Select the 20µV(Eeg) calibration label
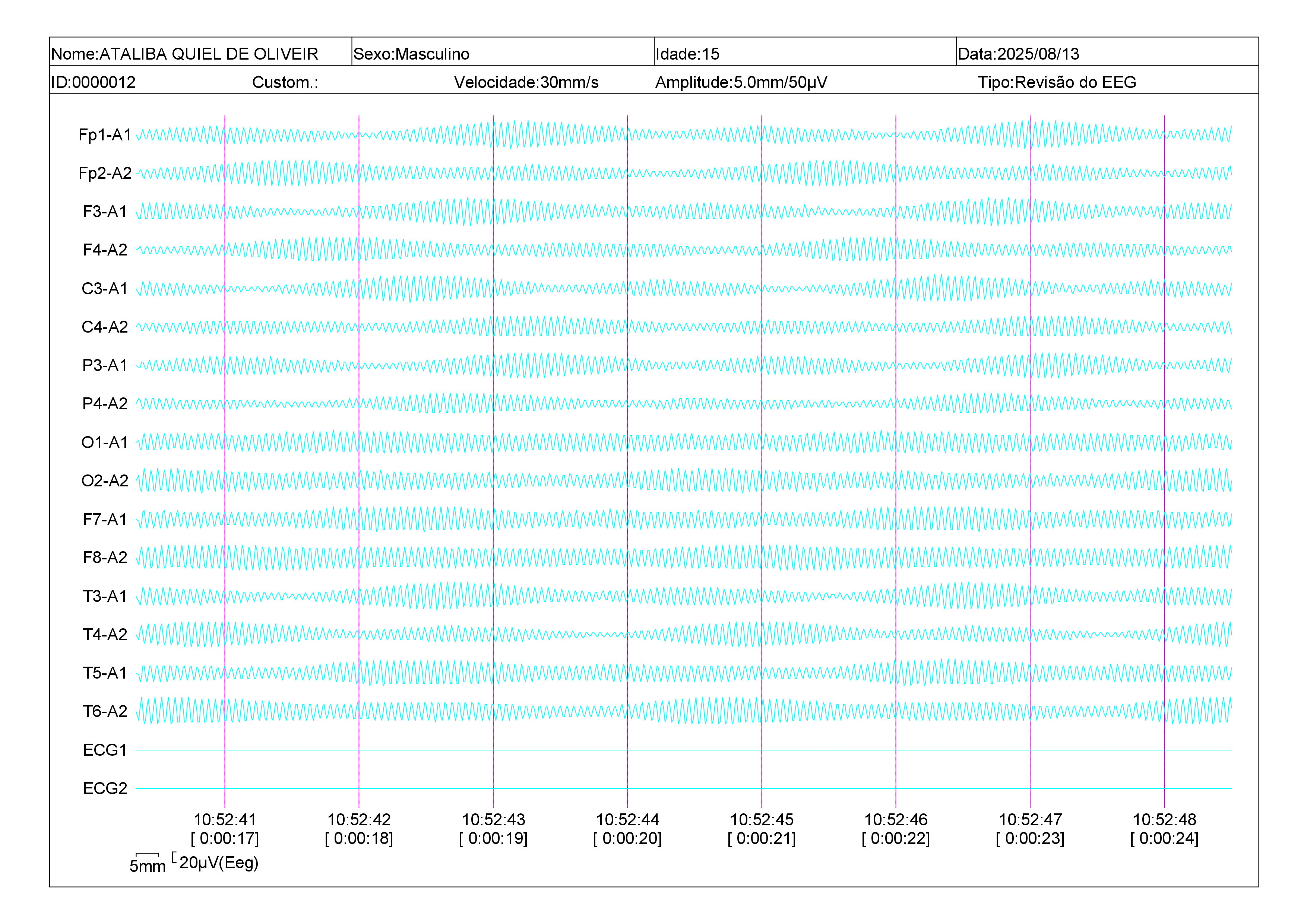This screenshot has width=1307, height=924. (219, 863)
